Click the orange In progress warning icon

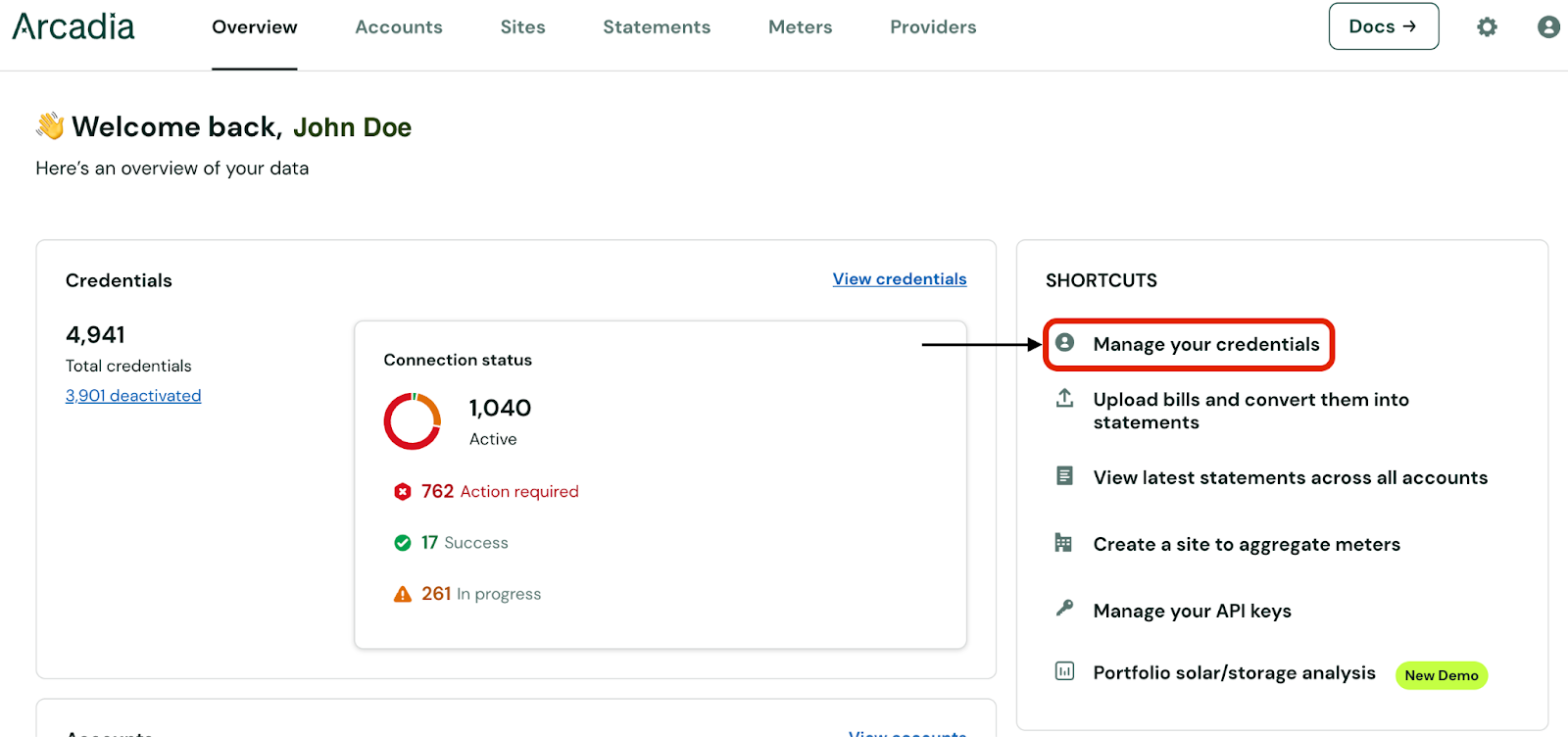[x=402, y=594]
